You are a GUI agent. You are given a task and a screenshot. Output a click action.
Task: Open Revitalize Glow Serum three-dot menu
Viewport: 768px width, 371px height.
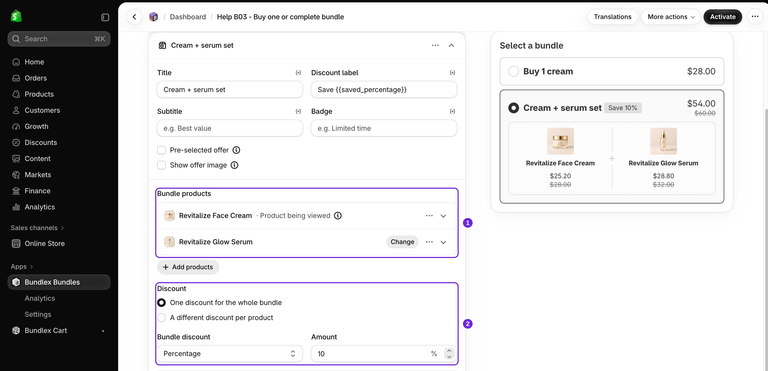(429, 242)
